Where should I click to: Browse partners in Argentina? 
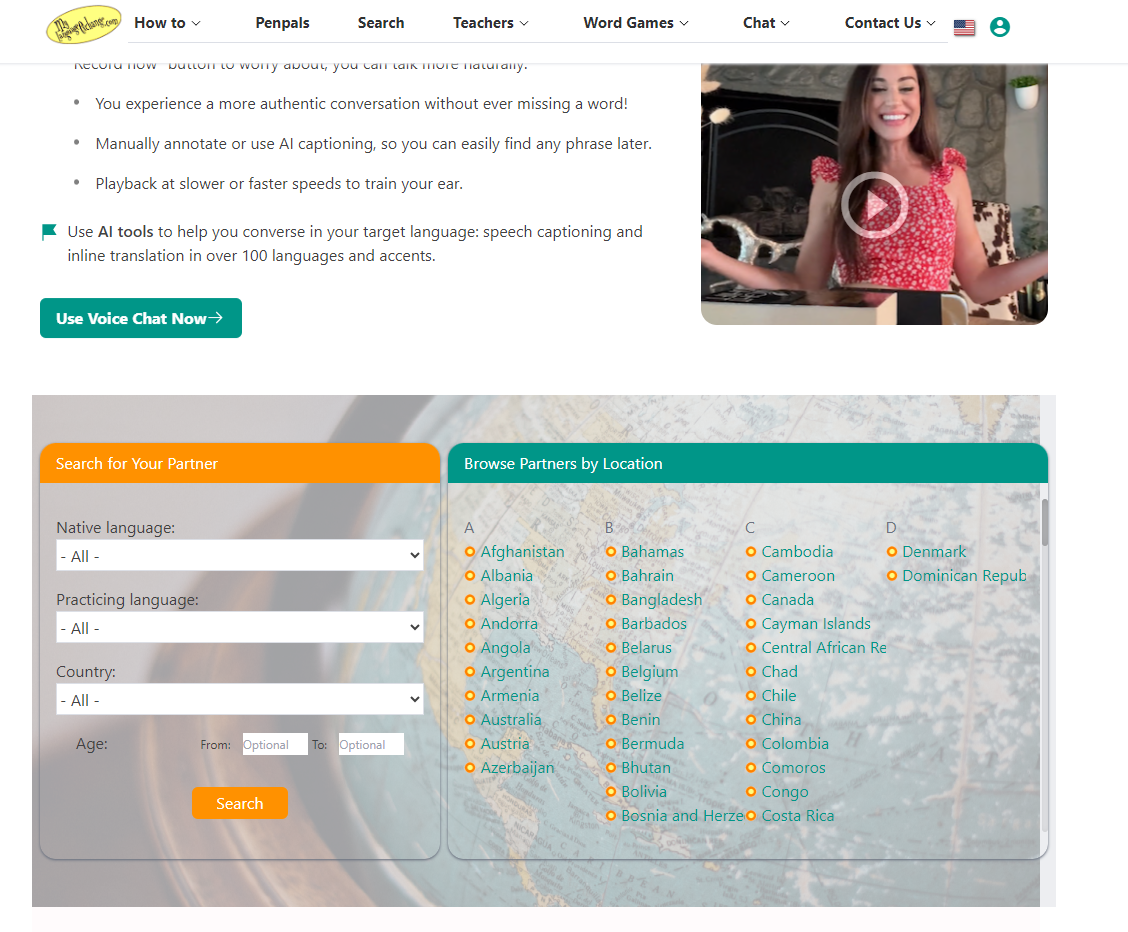(x=514, y=672)
